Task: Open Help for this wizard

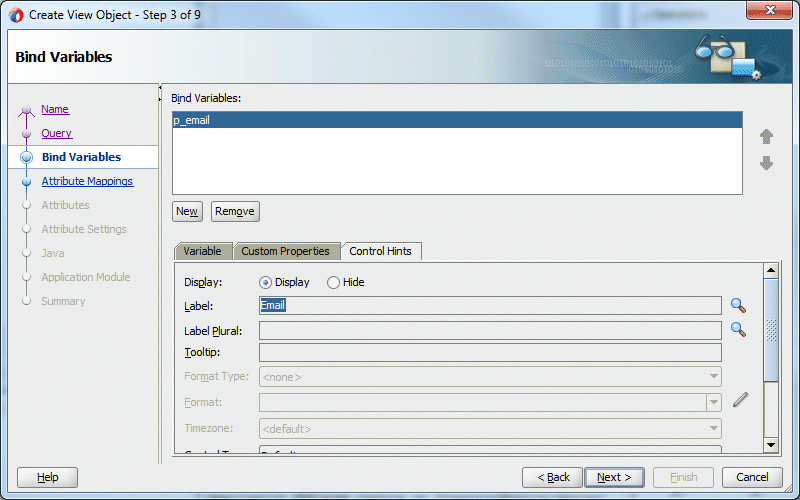Action: [47, 478]
